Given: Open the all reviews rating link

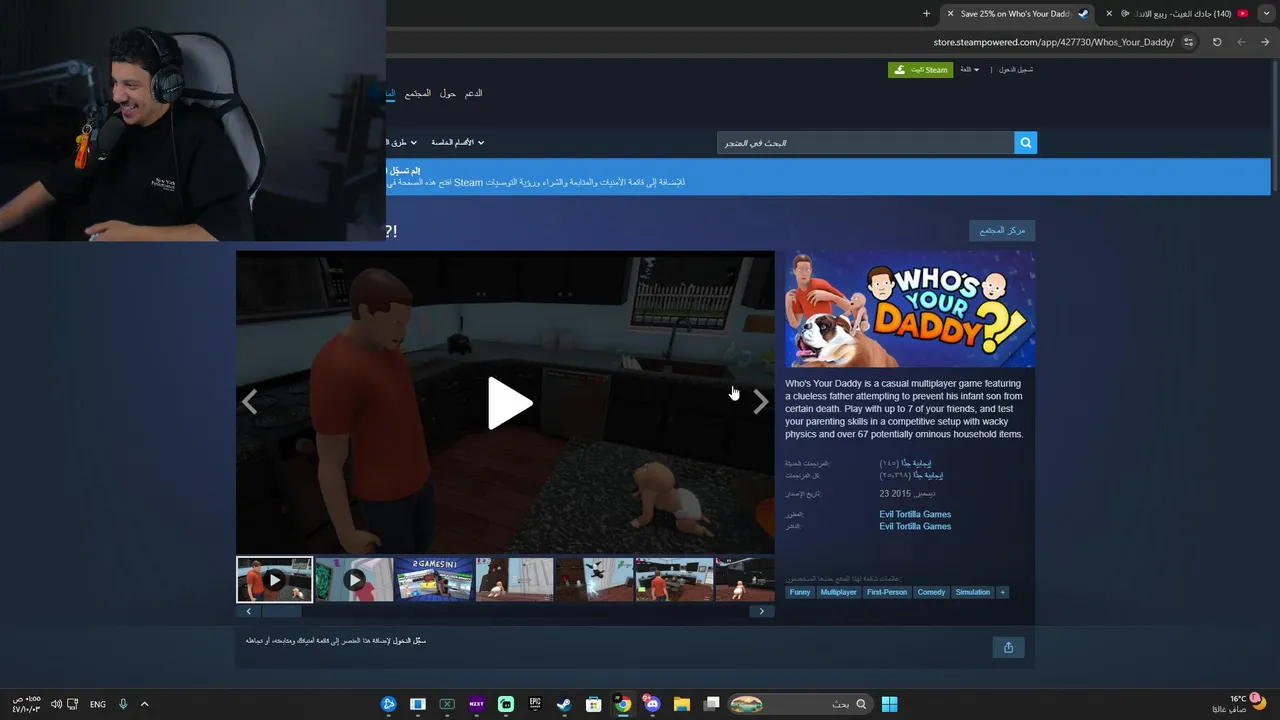Looking at the screenshot, I should tap(911, 475).
